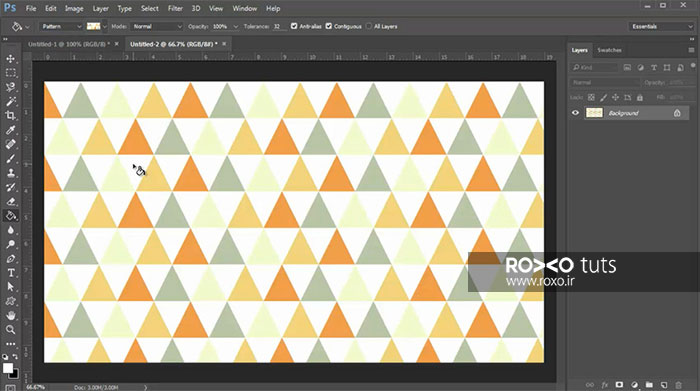Click the layer styles fx icon
Image resolution: width=700 pixels, height=391 pixels.
pyautogui.click(x=604, y=385)
